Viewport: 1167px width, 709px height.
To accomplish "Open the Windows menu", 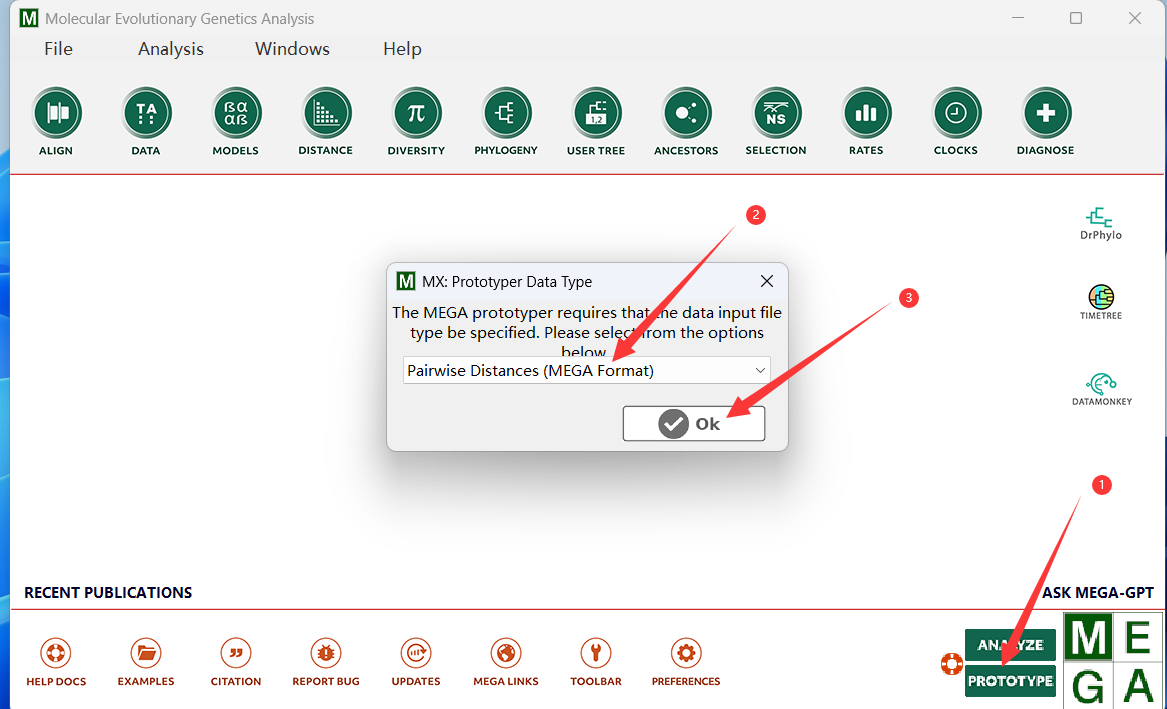I will [292, 49].
